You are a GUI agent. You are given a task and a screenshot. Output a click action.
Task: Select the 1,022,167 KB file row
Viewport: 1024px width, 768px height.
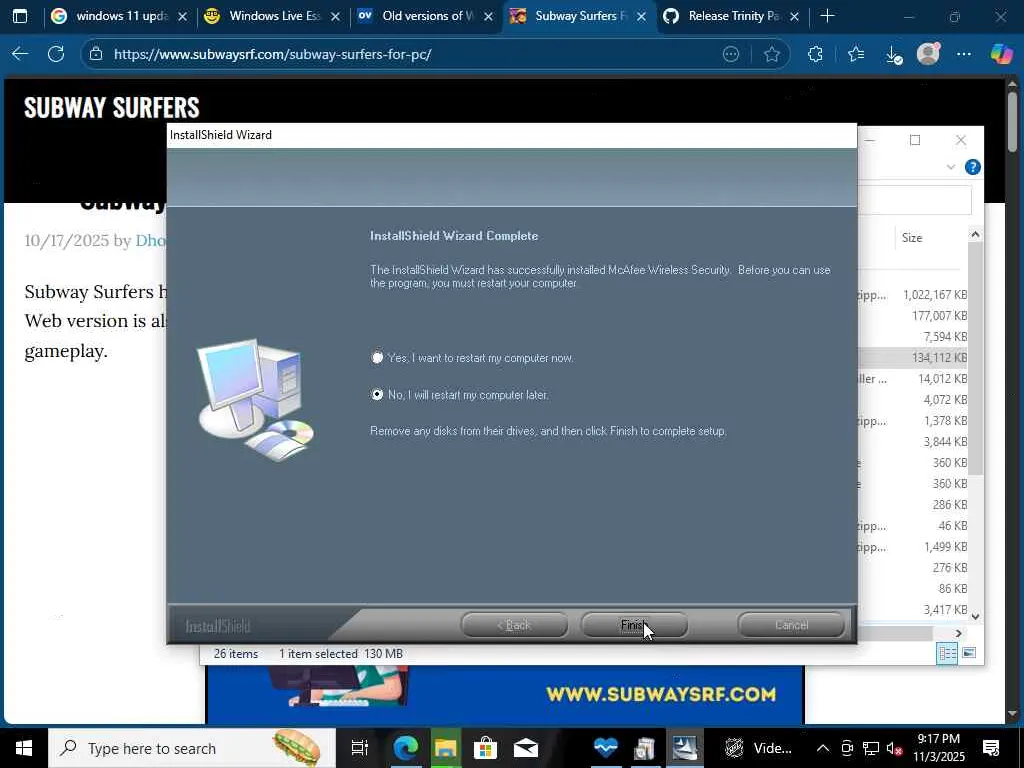(912, 295)
